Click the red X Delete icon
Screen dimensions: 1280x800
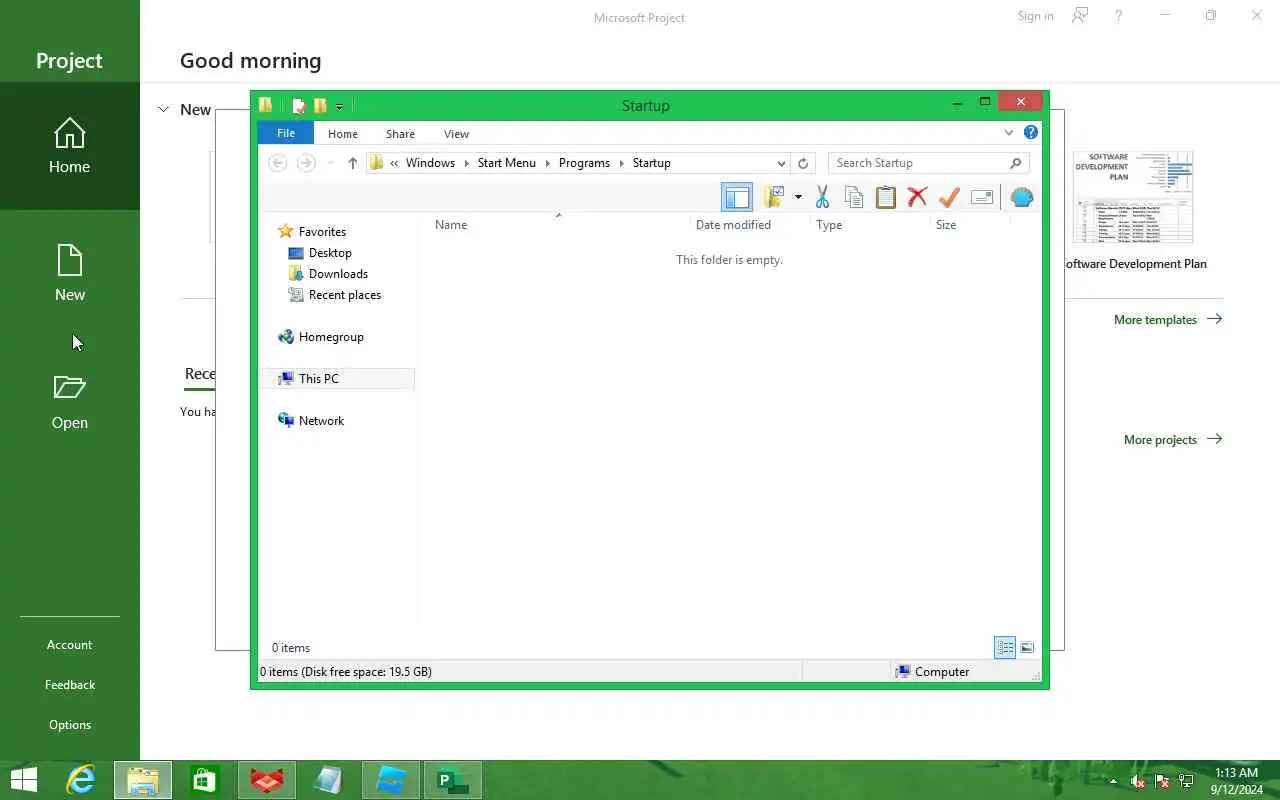pos(917,197)
